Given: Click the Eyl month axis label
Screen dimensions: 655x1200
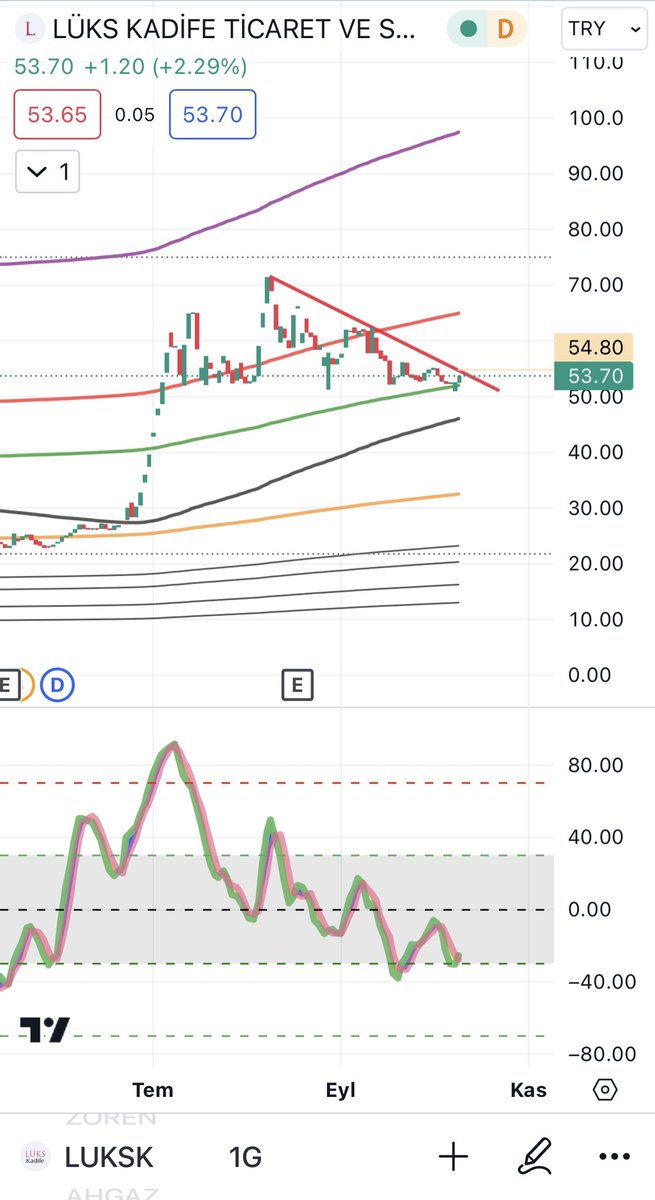Looking at the screenshot, I should pos(341,1089).
